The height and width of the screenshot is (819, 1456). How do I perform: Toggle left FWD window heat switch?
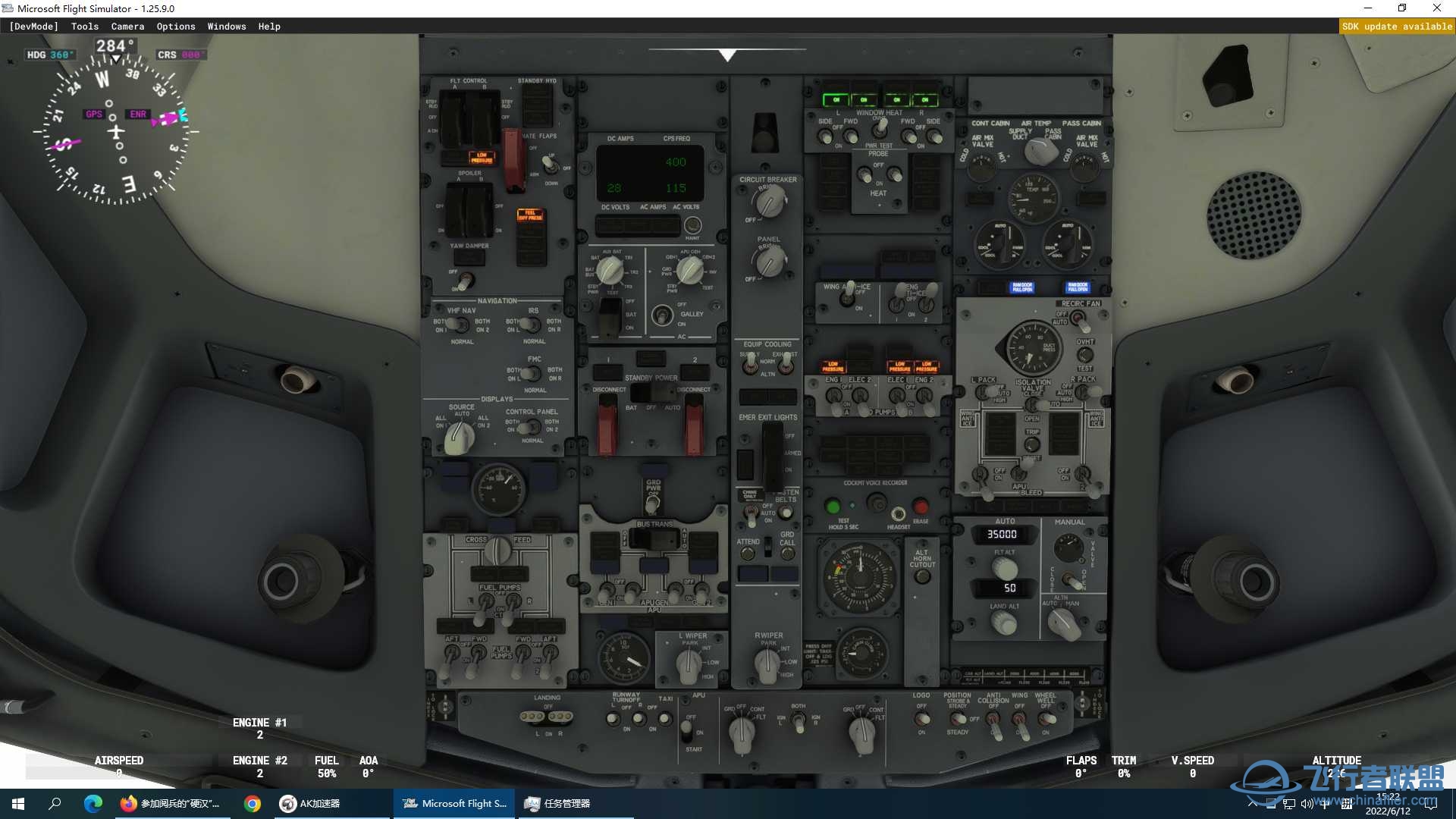point(851,136)
